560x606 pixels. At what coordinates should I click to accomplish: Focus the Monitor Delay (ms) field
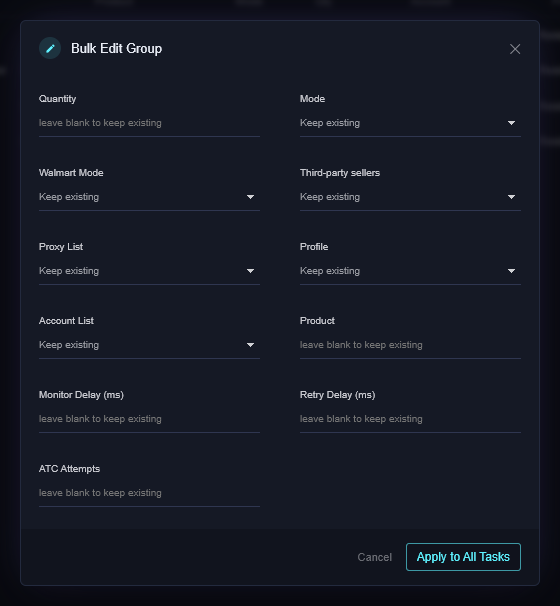point(149,419)
